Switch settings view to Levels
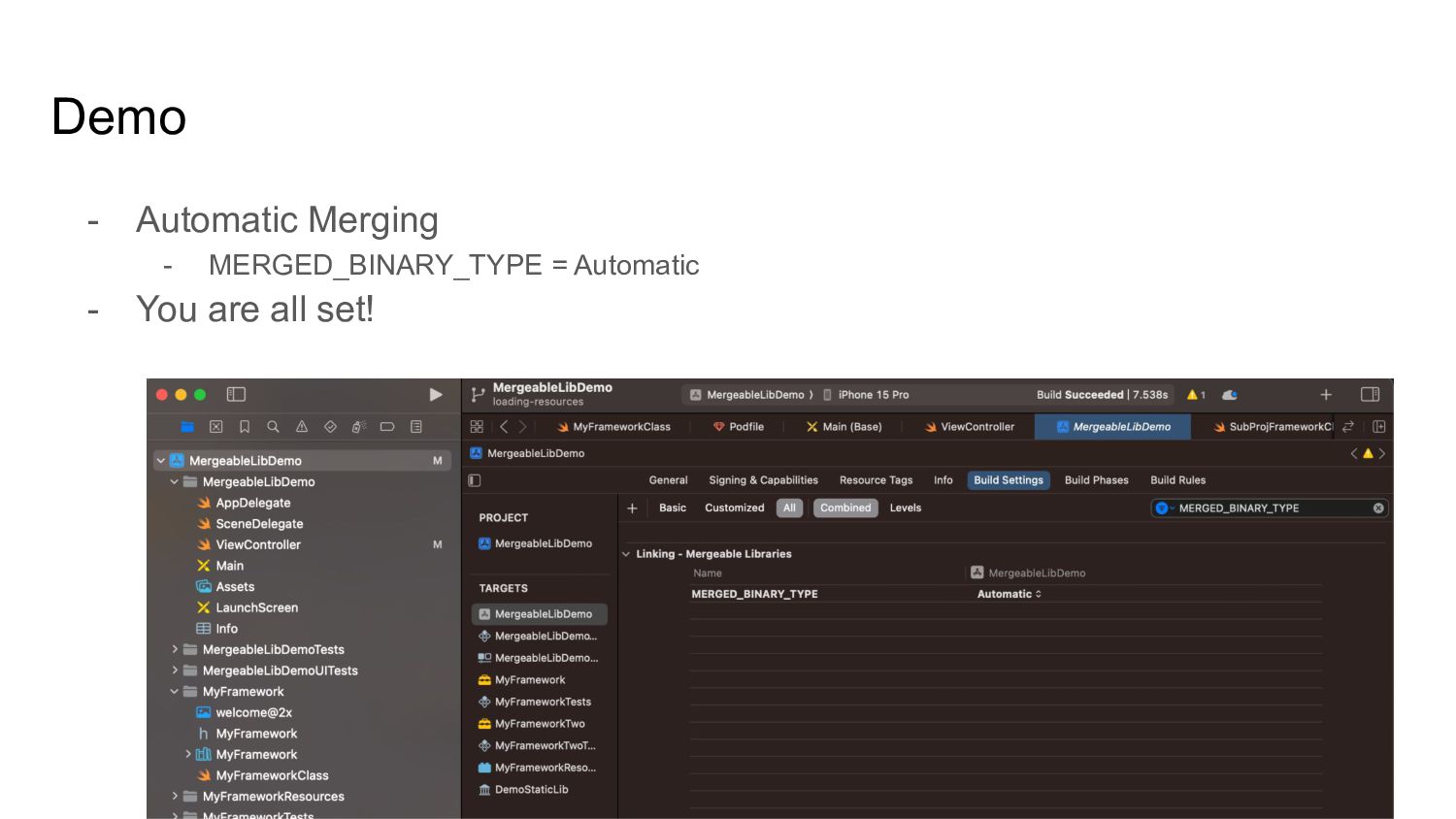Image resolution: width=1456 pixels, height=819 pixels. (x=905, y=508)
